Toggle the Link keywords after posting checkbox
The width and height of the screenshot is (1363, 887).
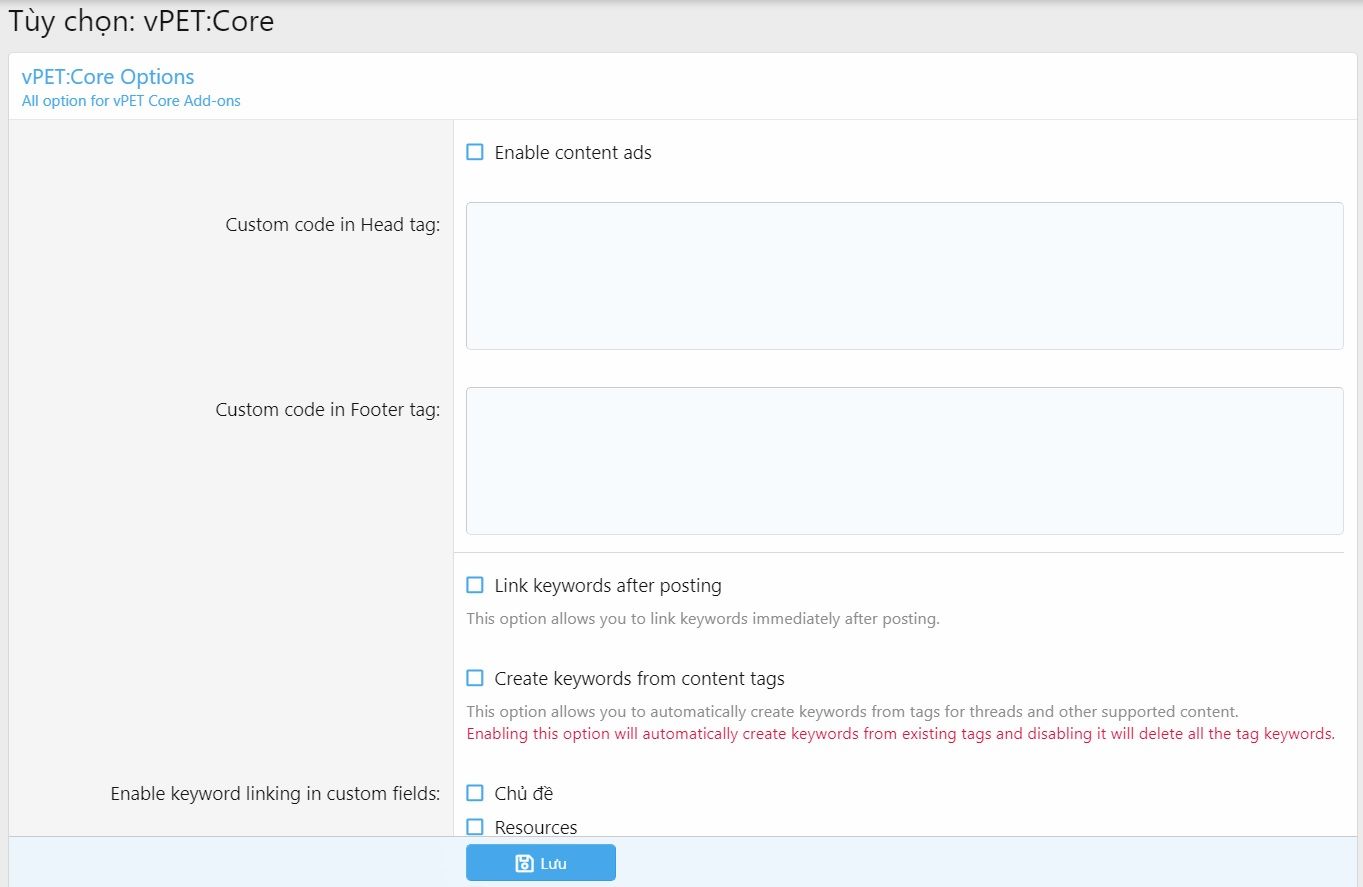coord(475,585)
